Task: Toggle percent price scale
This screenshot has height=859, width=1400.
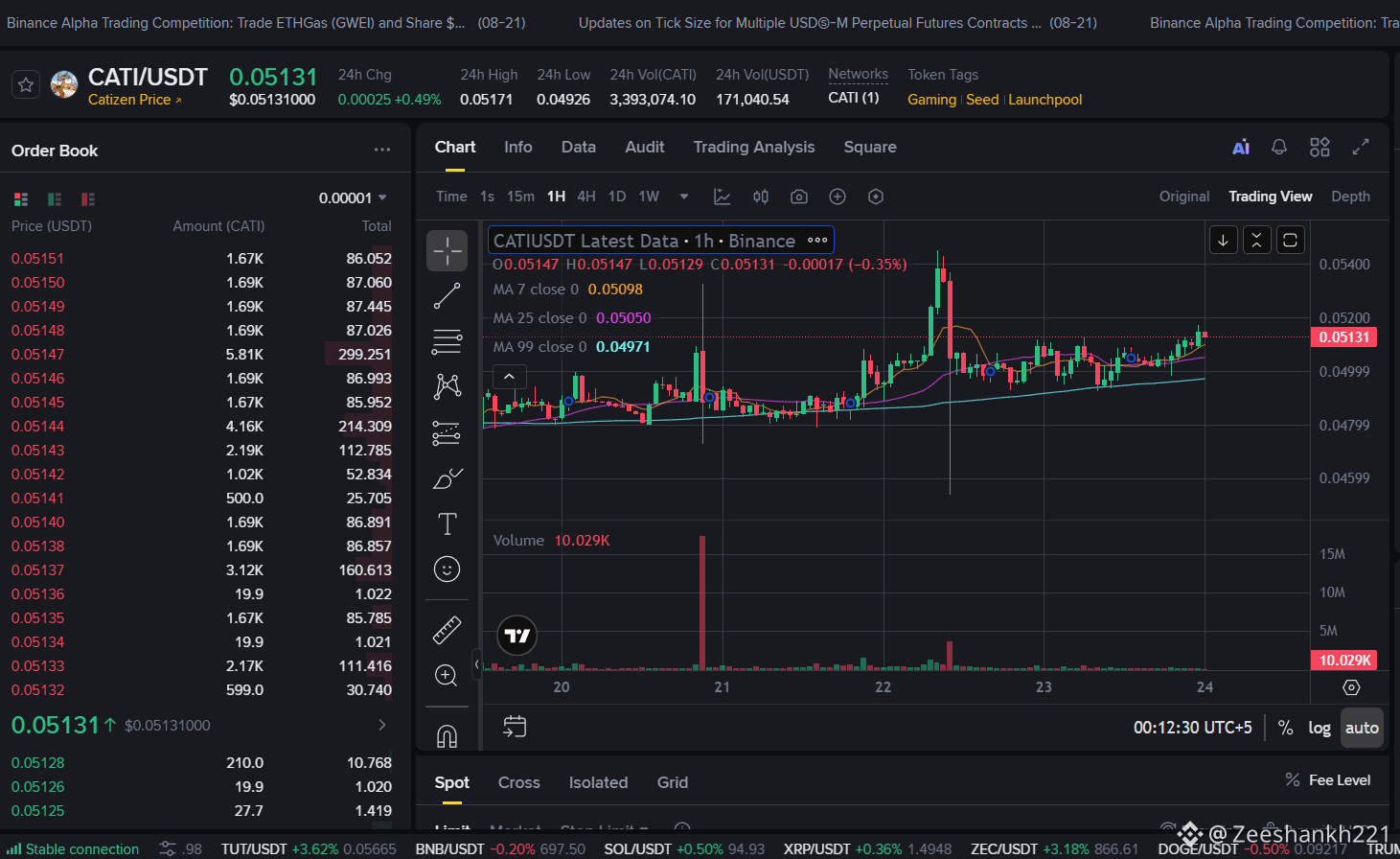Action: pos(1285,728)
